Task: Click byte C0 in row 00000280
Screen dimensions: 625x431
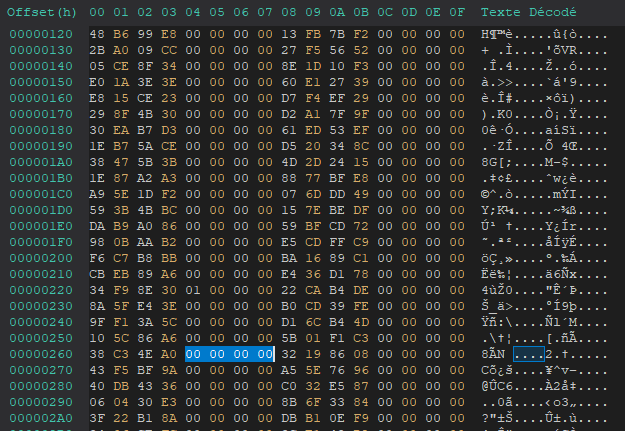Action: (289, 386)
